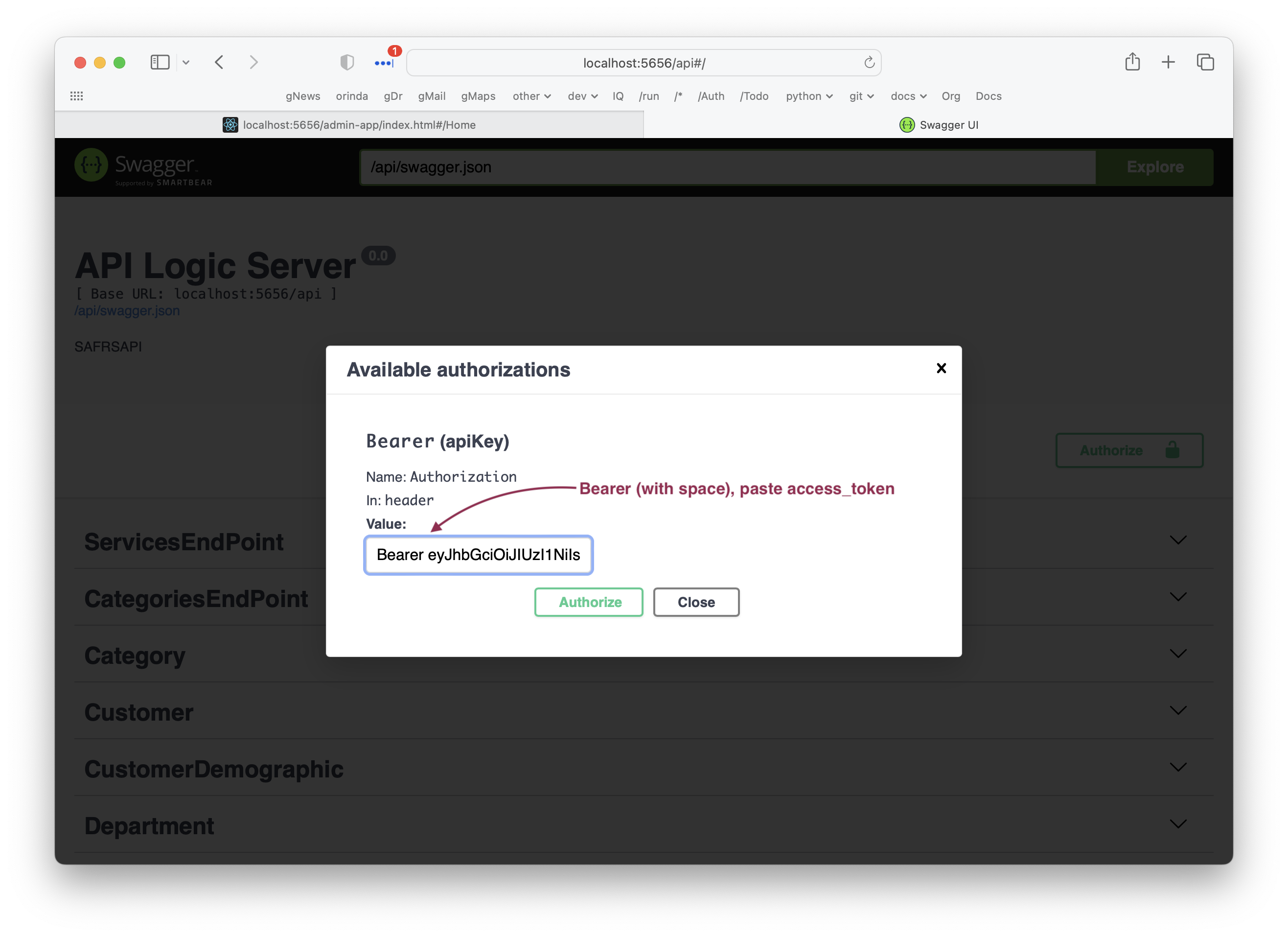
Task: Open the python bookmarks dropdown
Action: coord(809,96)
